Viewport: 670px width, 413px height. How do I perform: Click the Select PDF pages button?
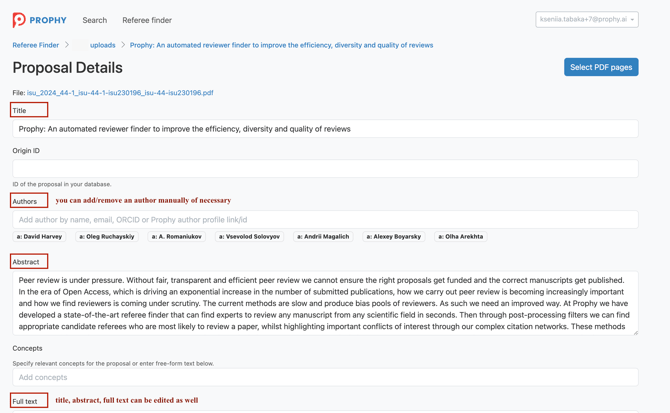click(x=601, y=67)
